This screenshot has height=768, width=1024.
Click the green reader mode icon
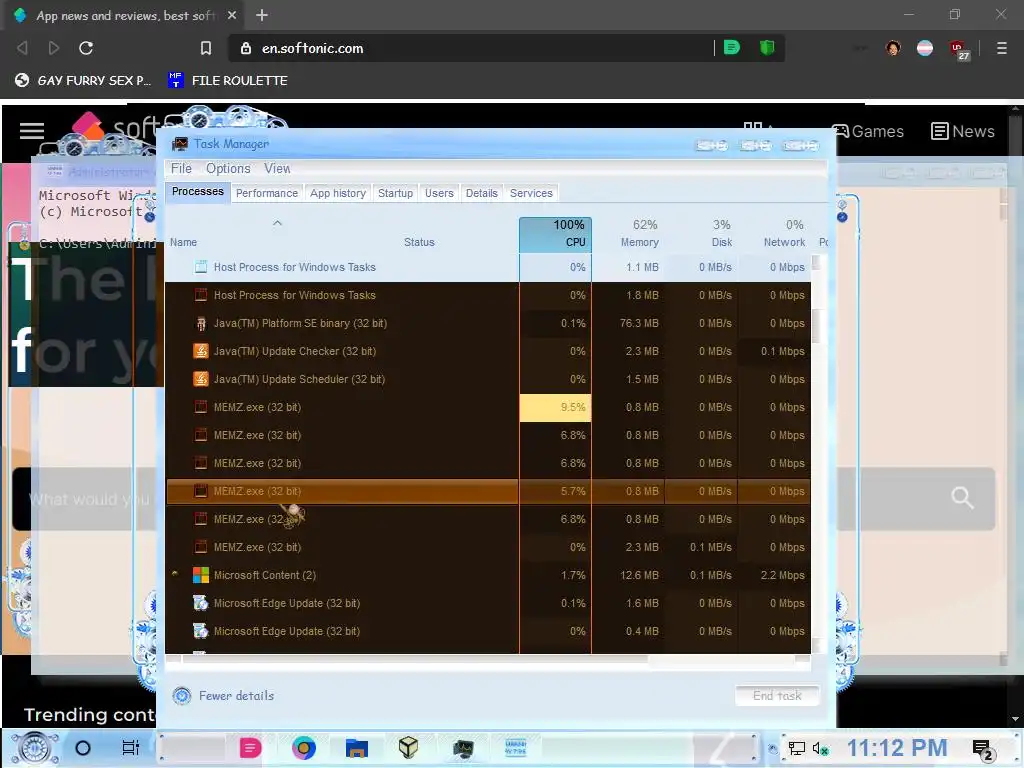pos(731,47)
